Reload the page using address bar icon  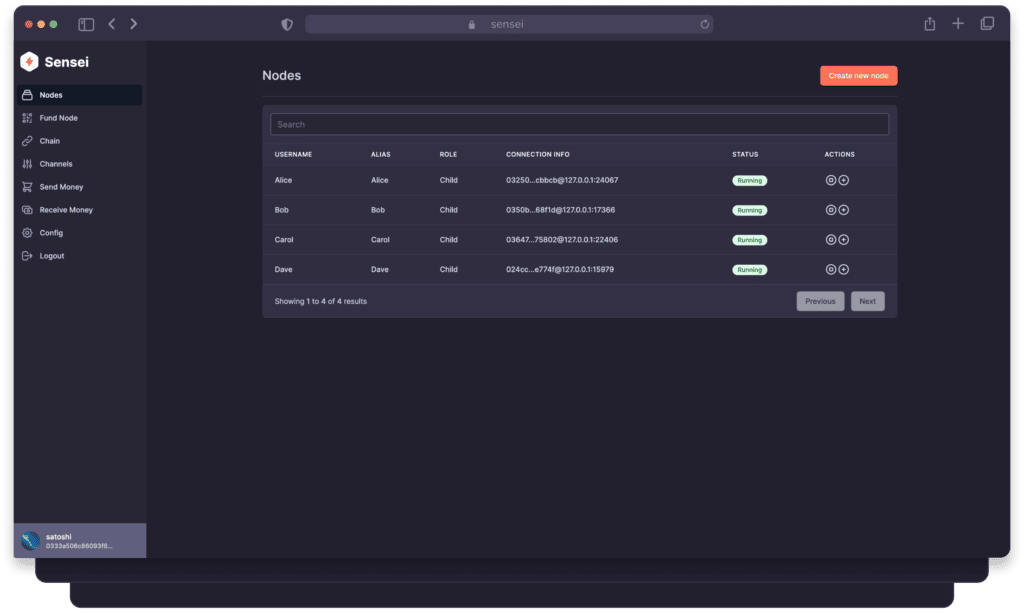[x=704, y=24]
